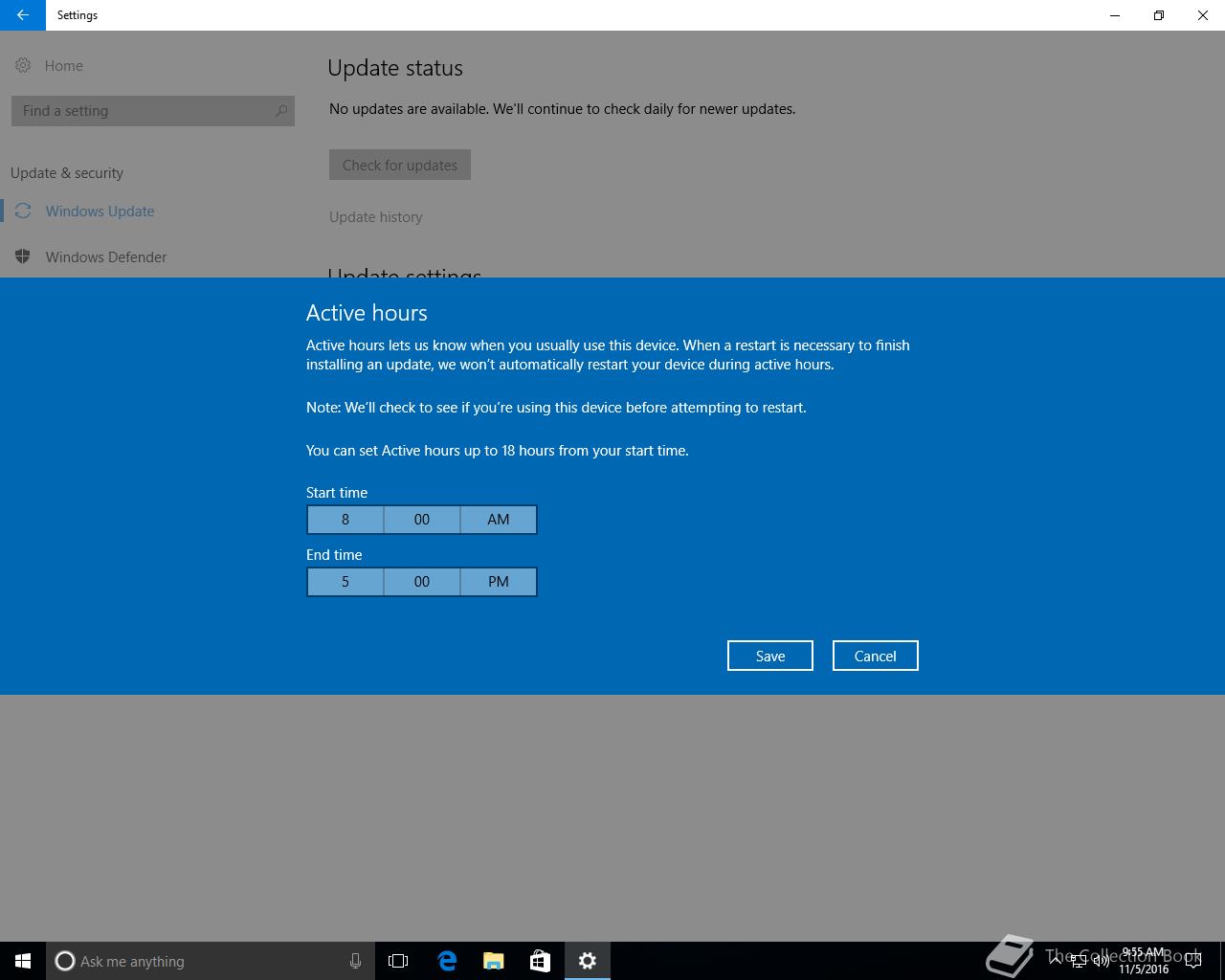Click Check for updates button

[400, 165]
